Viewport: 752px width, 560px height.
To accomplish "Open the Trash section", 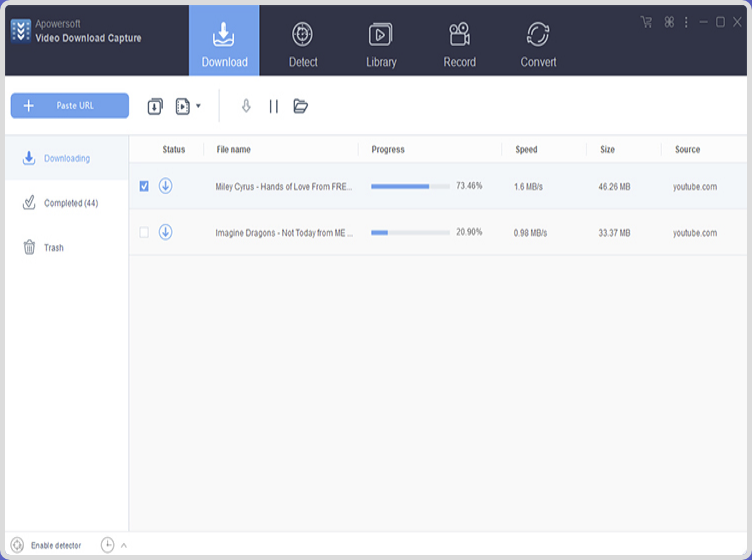I will pos(67,247).
